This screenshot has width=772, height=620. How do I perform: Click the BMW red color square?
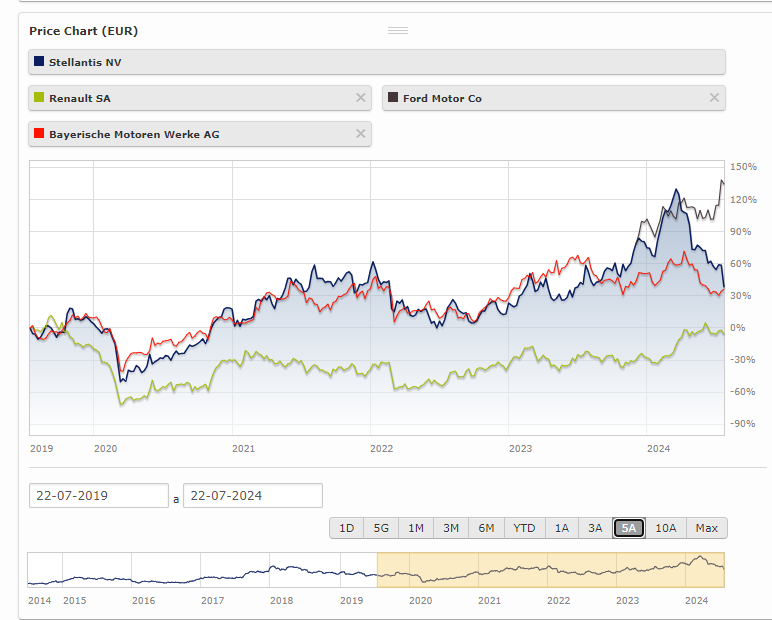39,134
